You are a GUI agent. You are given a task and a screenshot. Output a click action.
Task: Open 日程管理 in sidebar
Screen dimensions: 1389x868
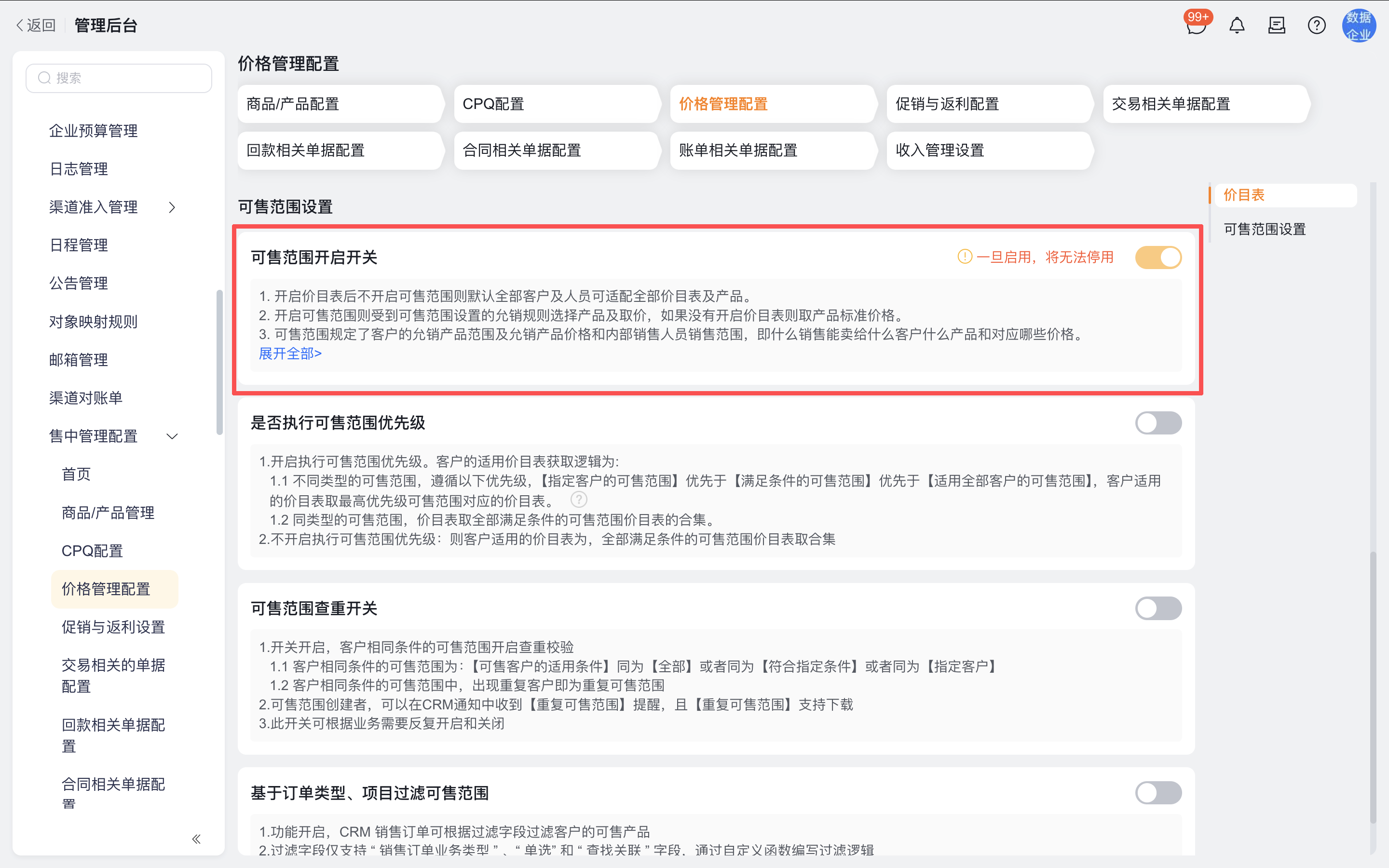[79, 245]
